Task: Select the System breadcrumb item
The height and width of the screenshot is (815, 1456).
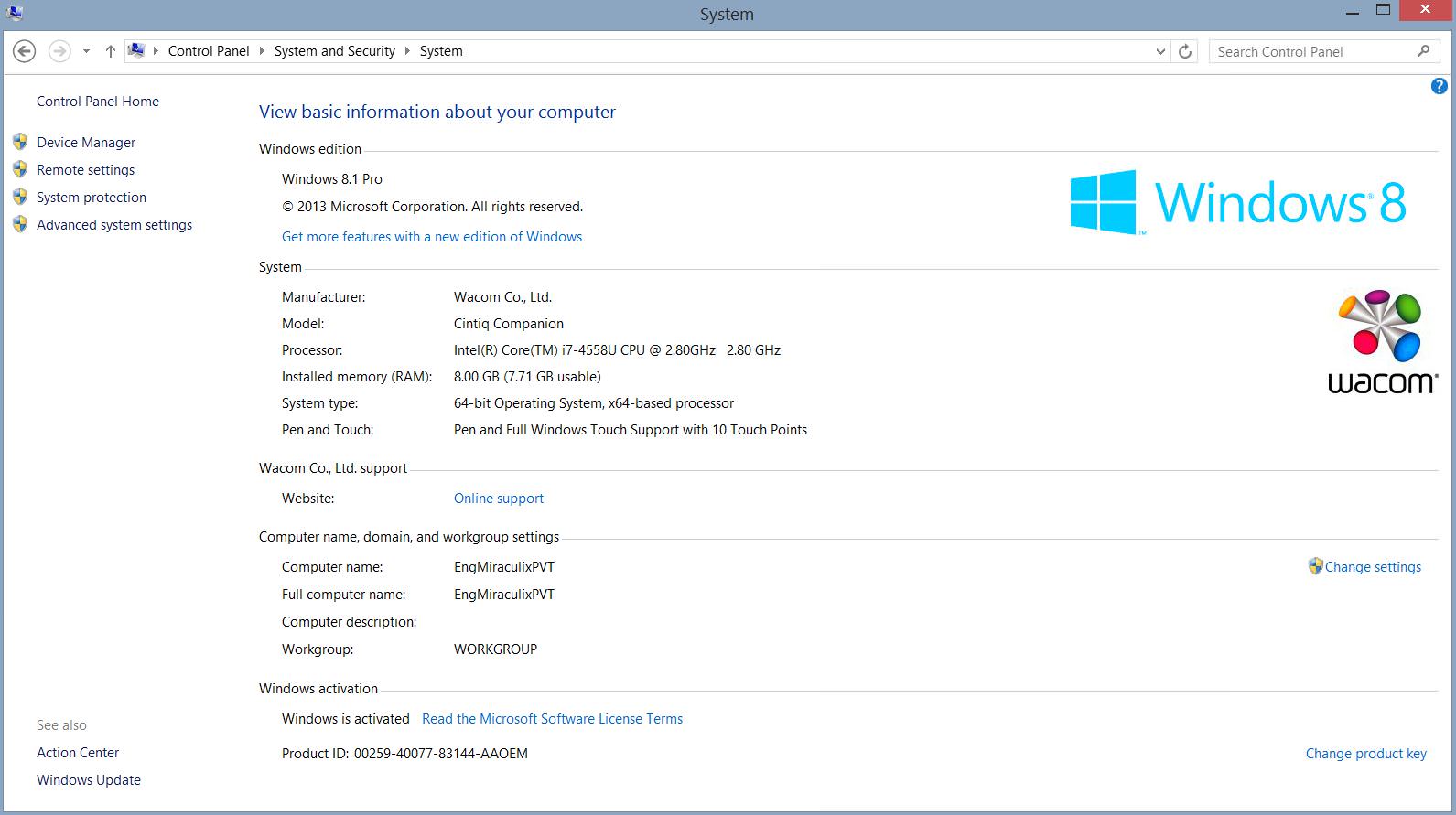Action: point(441,51)
